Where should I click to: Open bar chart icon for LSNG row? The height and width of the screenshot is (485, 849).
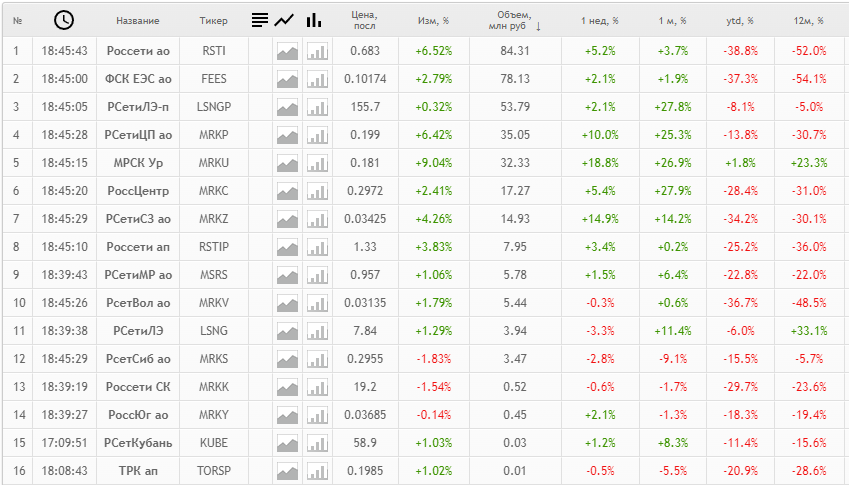(317, 331)
